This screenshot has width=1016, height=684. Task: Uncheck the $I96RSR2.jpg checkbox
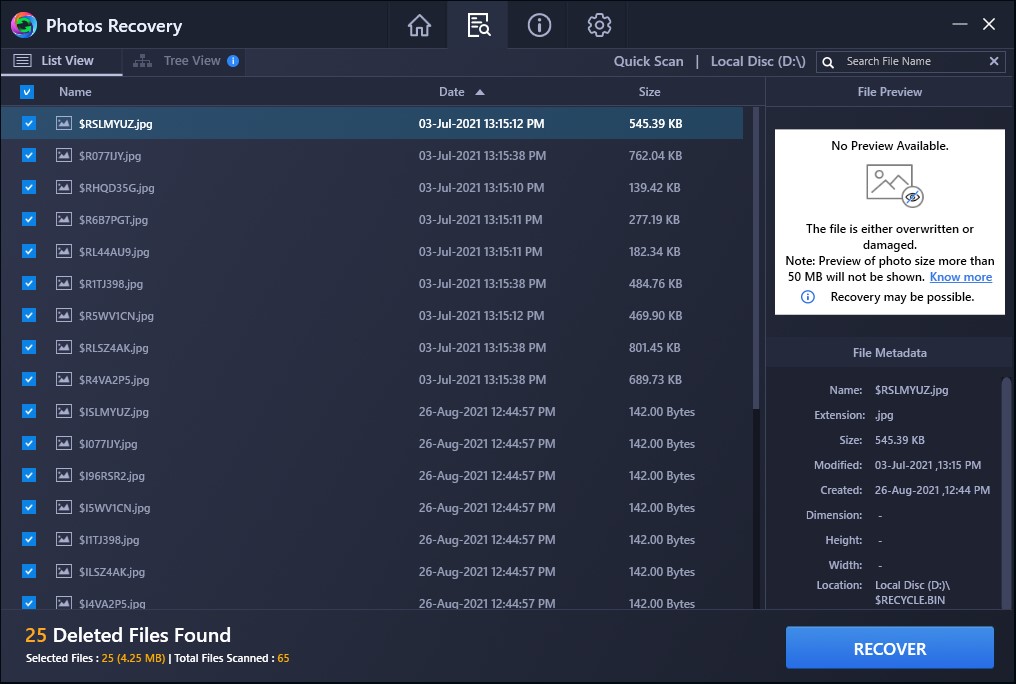click(29, 476)
